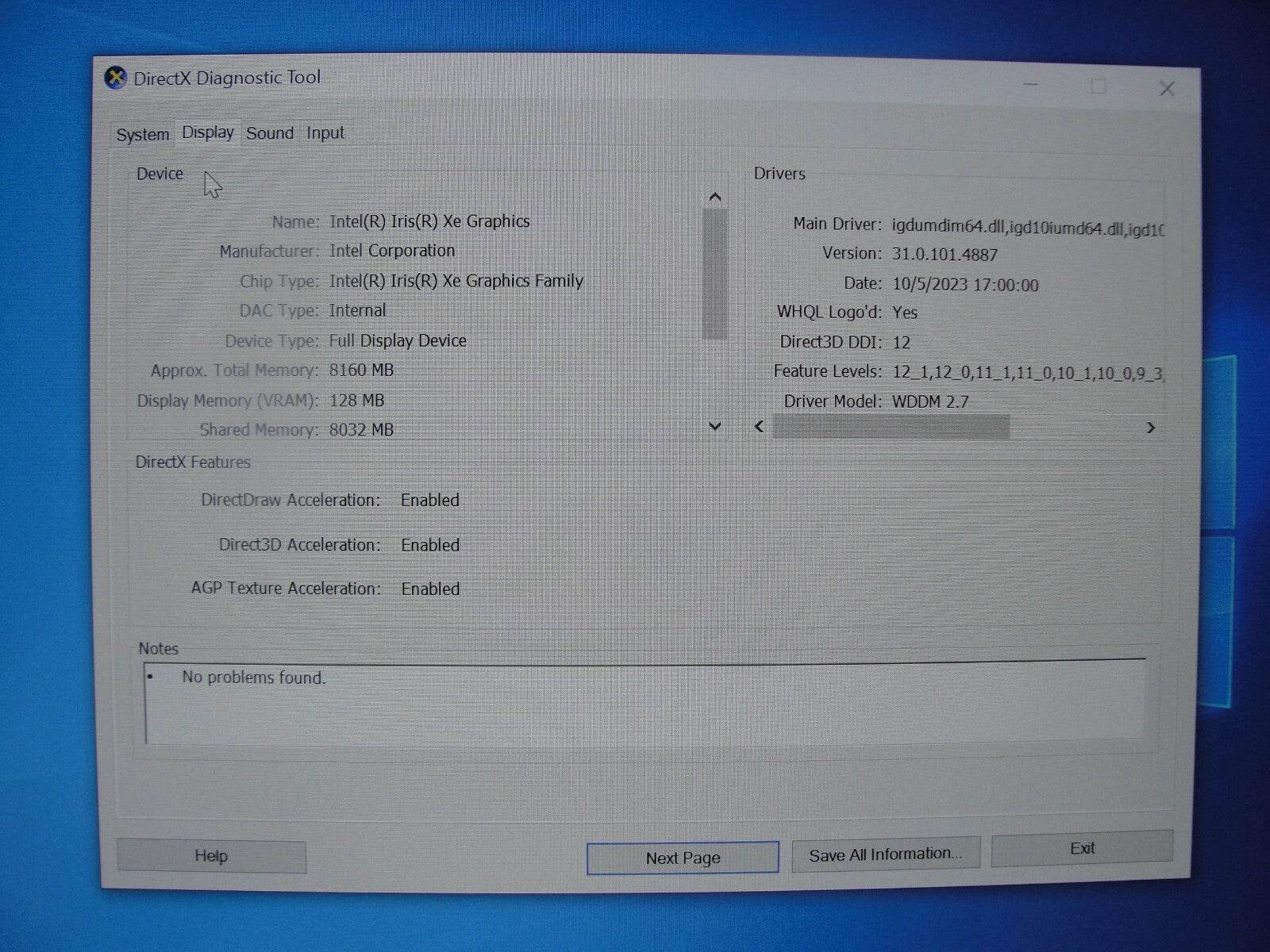Click the Intel Iris Xe Graphics name value

pyautogui.click(x=429, y=221)
